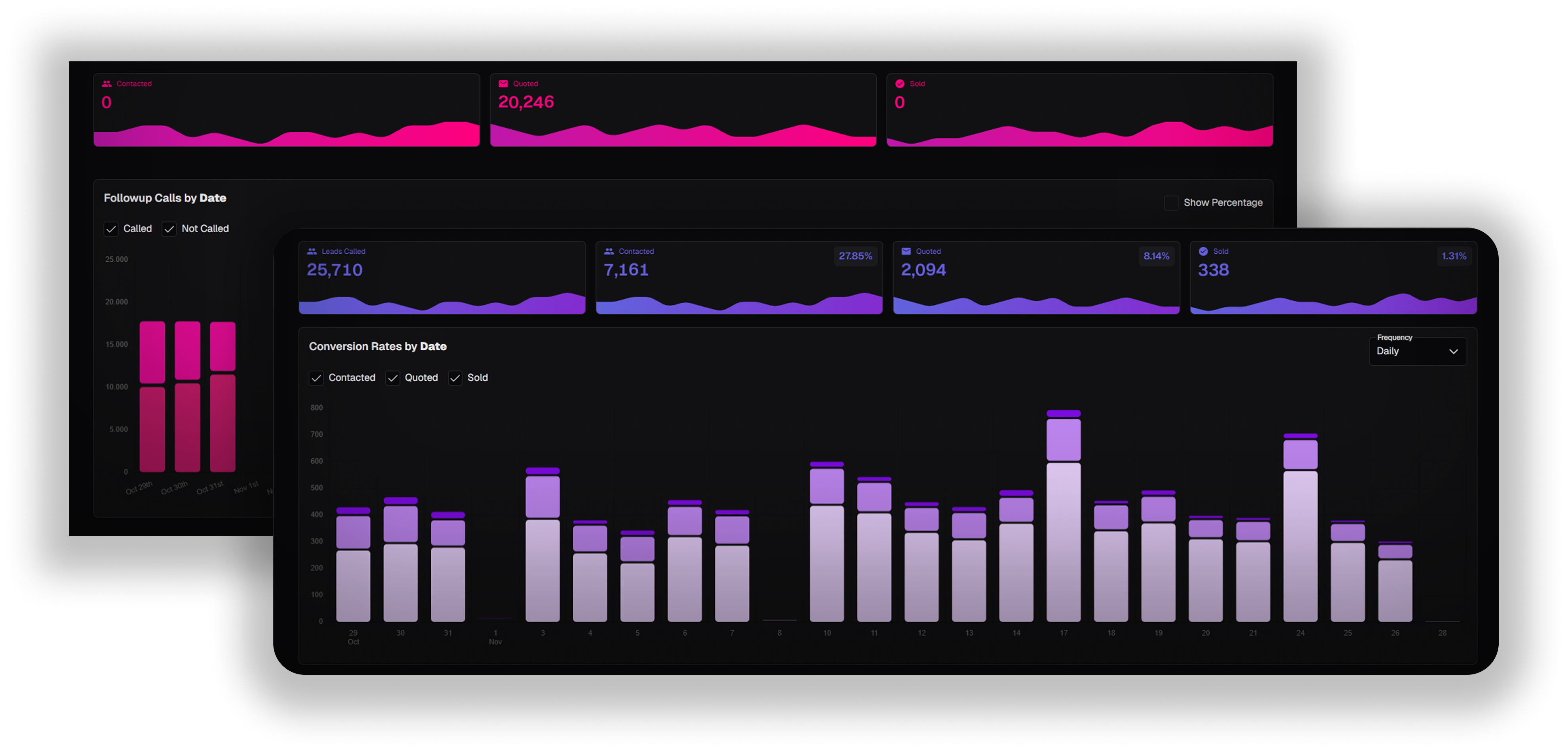Toggle the Contacted checkbox in Conversion Rates
The image size is (1568, 752).
[316, 378]
